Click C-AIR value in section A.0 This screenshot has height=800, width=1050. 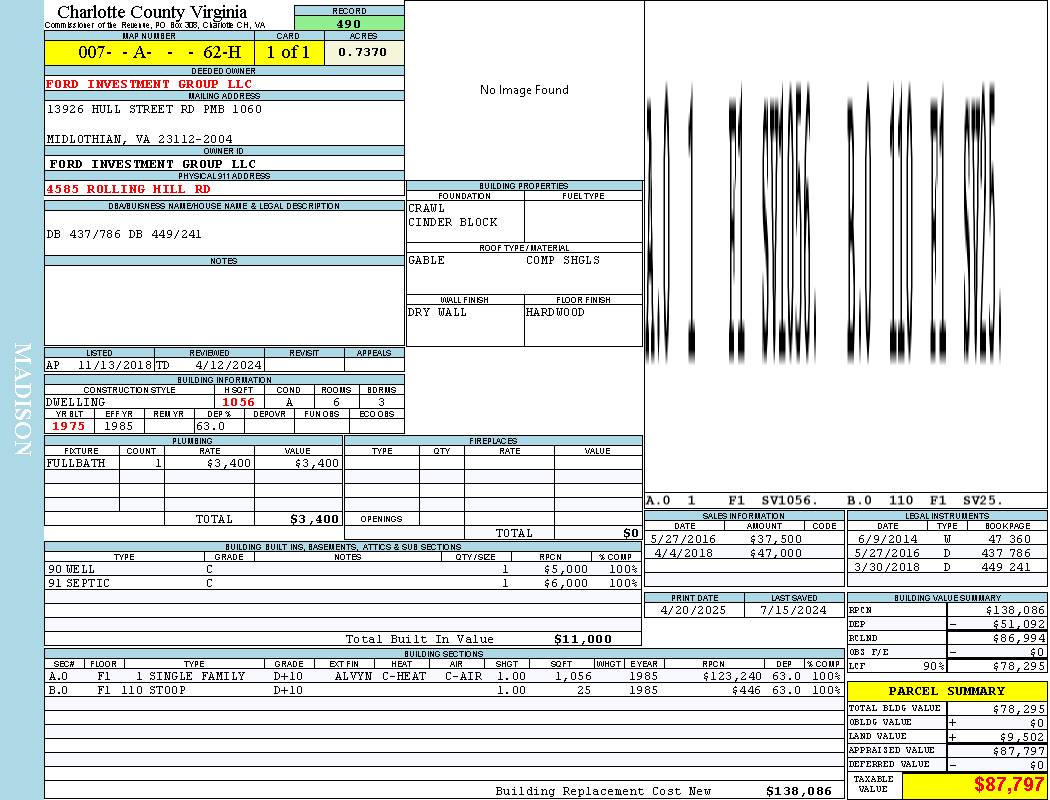[x=464, y=676]
